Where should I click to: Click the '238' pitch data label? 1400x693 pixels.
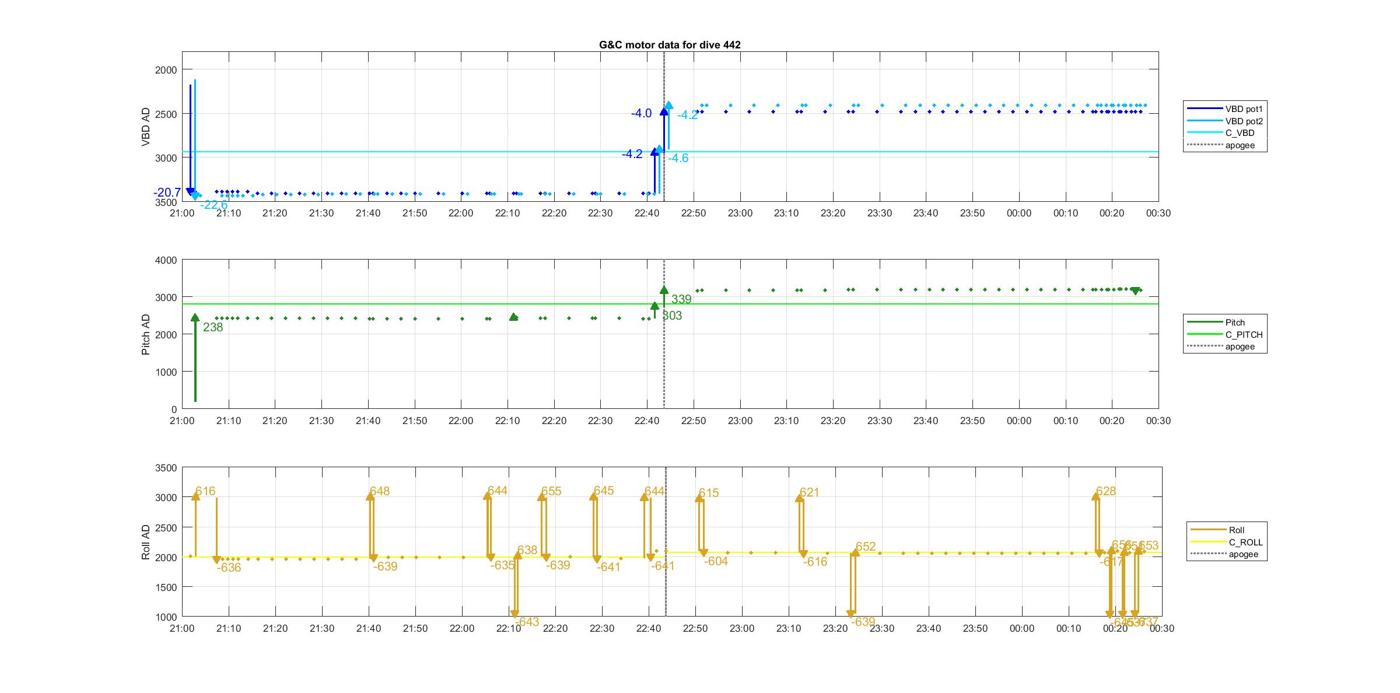pos(213,327)
